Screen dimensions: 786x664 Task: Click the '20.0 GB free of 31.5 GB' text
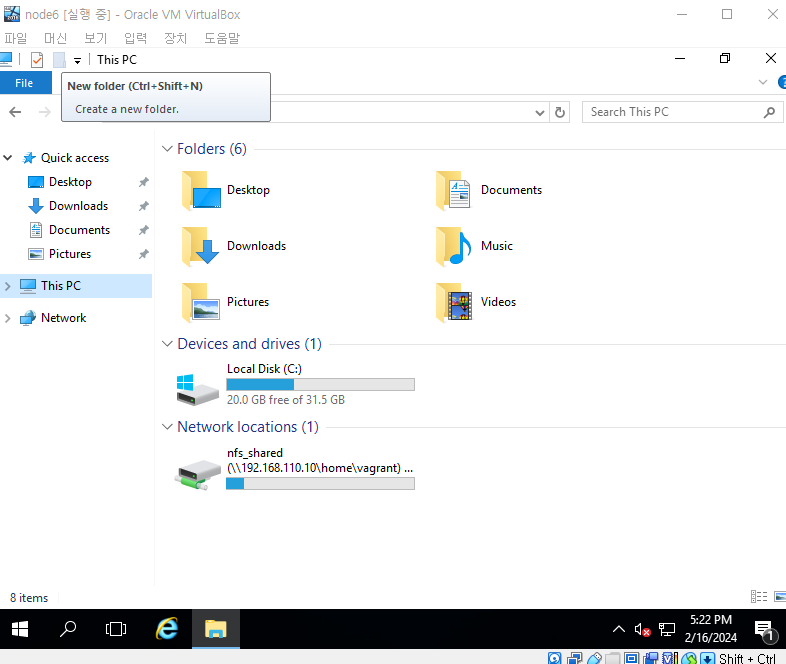click(286, 400)
